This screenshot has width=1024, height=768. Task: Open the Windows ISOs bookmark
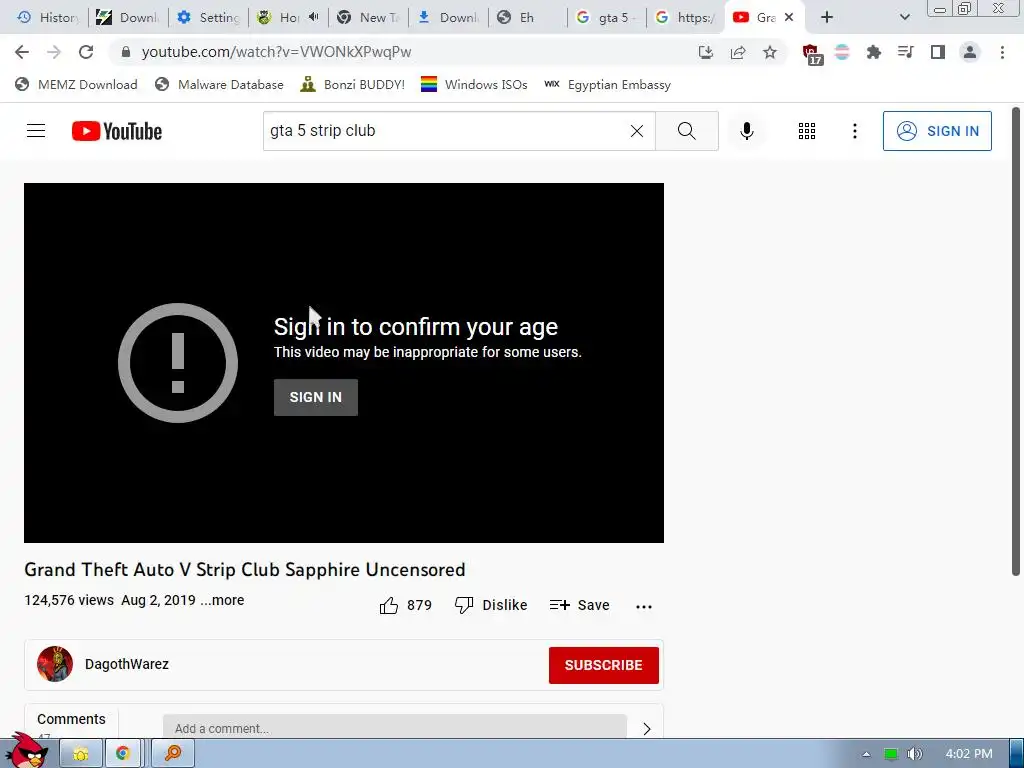pos(474,85)
